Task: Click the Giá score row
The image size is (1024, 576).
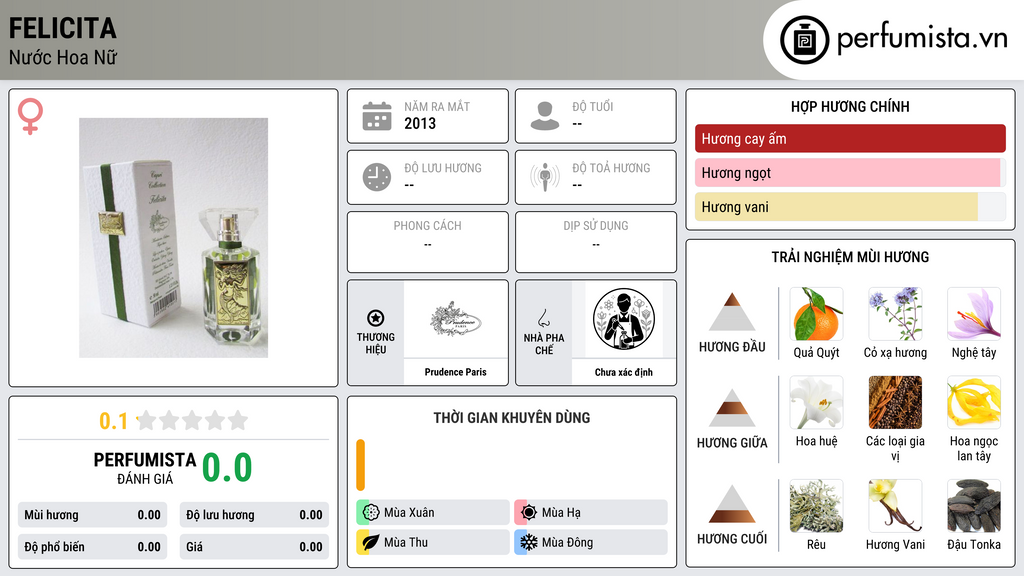Action: [254, 547]
